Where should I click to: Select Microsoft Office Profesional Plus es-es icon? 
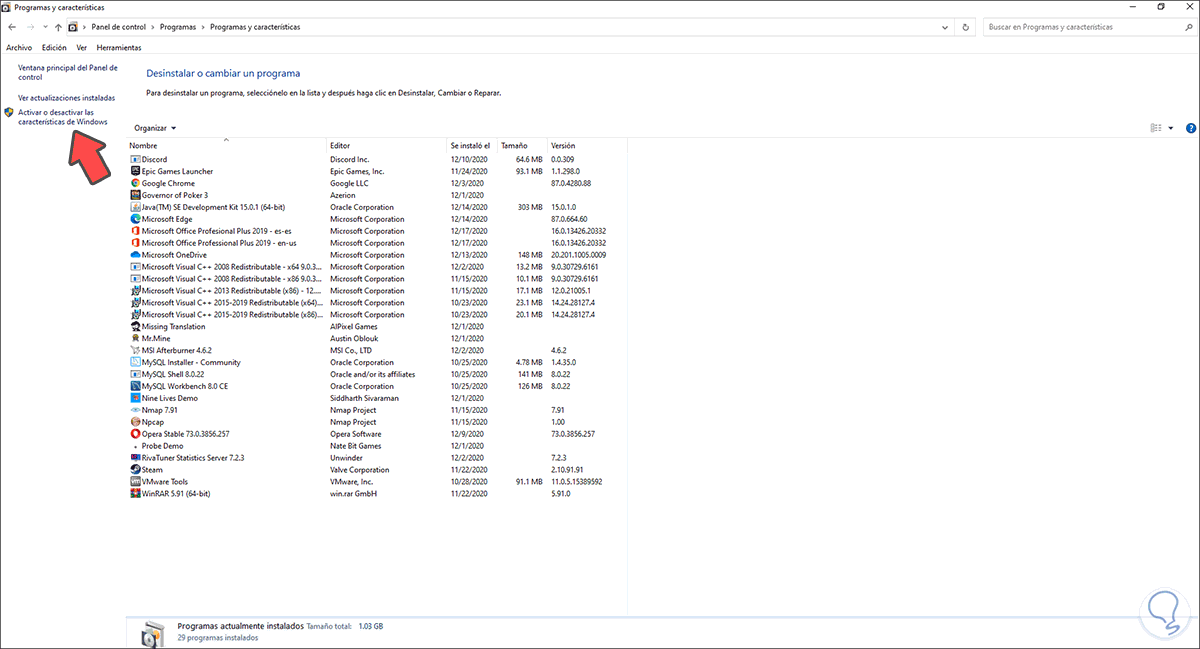pyautogui.click(x=135, y=231)
